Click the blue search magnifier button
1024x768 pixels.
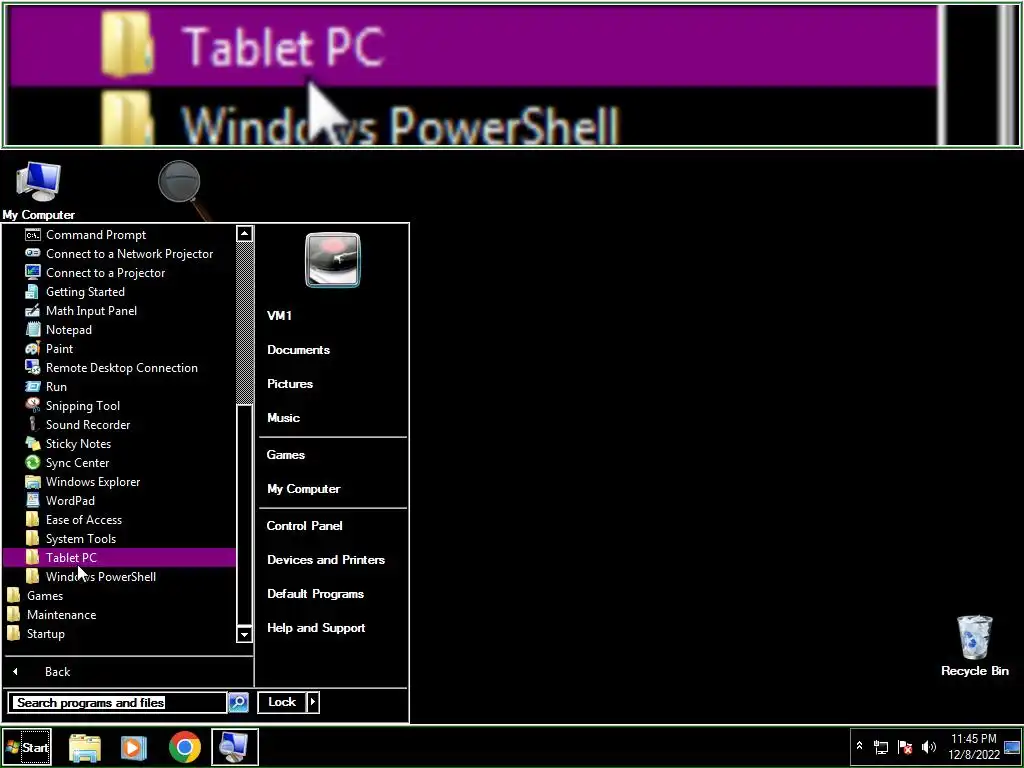coord(238,703)
